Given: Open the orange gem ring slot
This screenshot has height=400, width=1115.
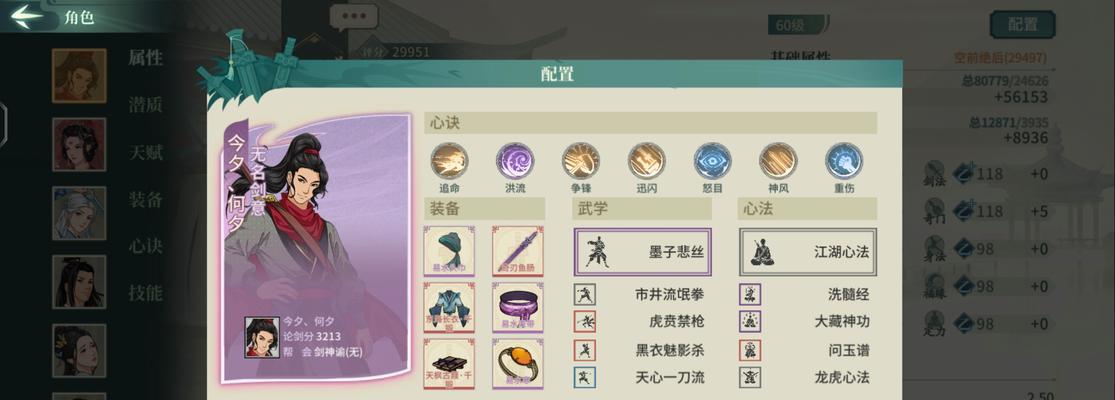Looking at the screenshot, I should [x=518, y=363].
